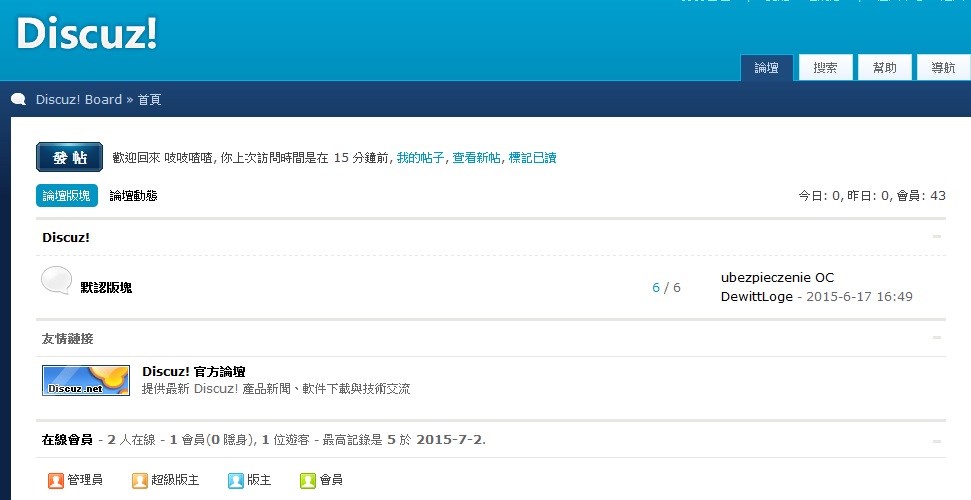The width and height of the screenshot is (971, 500).
Task: Click the topic count 6 link
Action: coord(656,287)
